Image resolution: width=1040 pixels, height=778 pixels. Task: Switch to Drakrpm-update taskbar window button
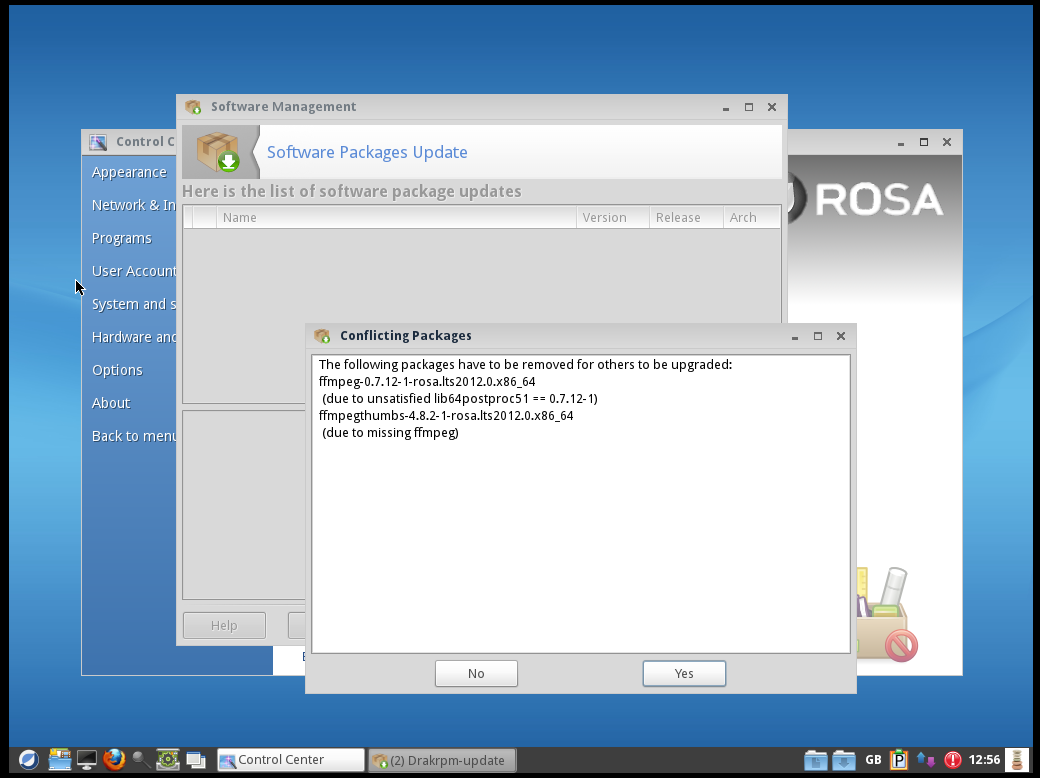pyautogui.click(x=442, y=760)
